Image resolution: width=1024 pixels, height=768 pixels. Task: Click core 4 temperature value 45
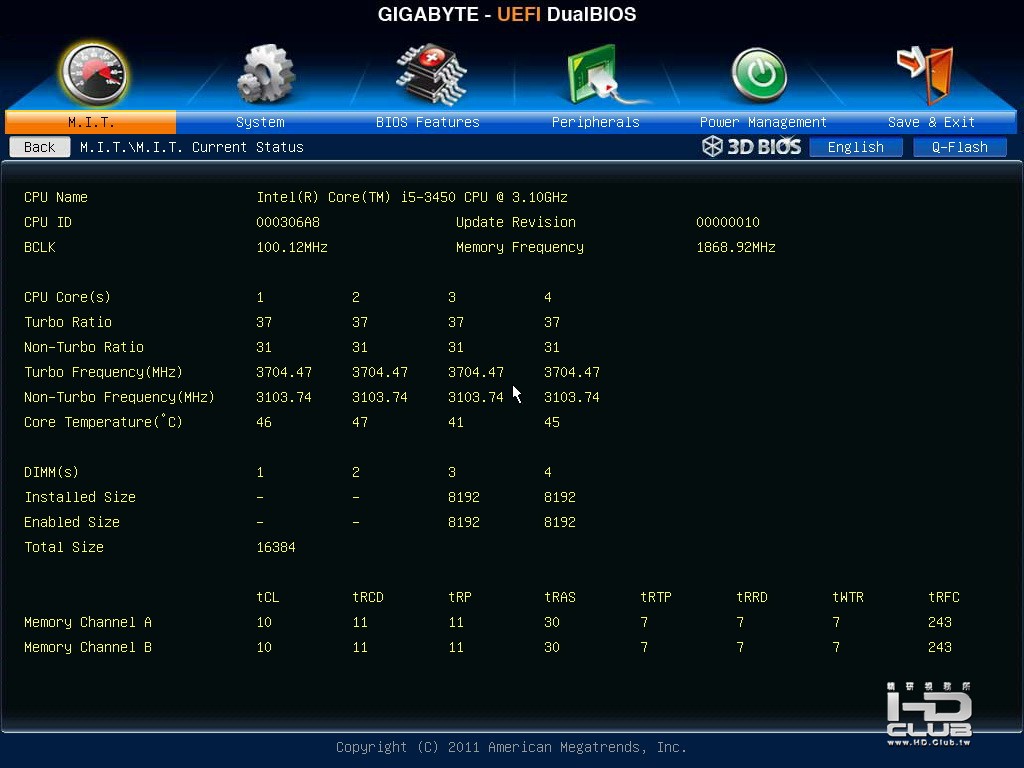coord(551,423)
